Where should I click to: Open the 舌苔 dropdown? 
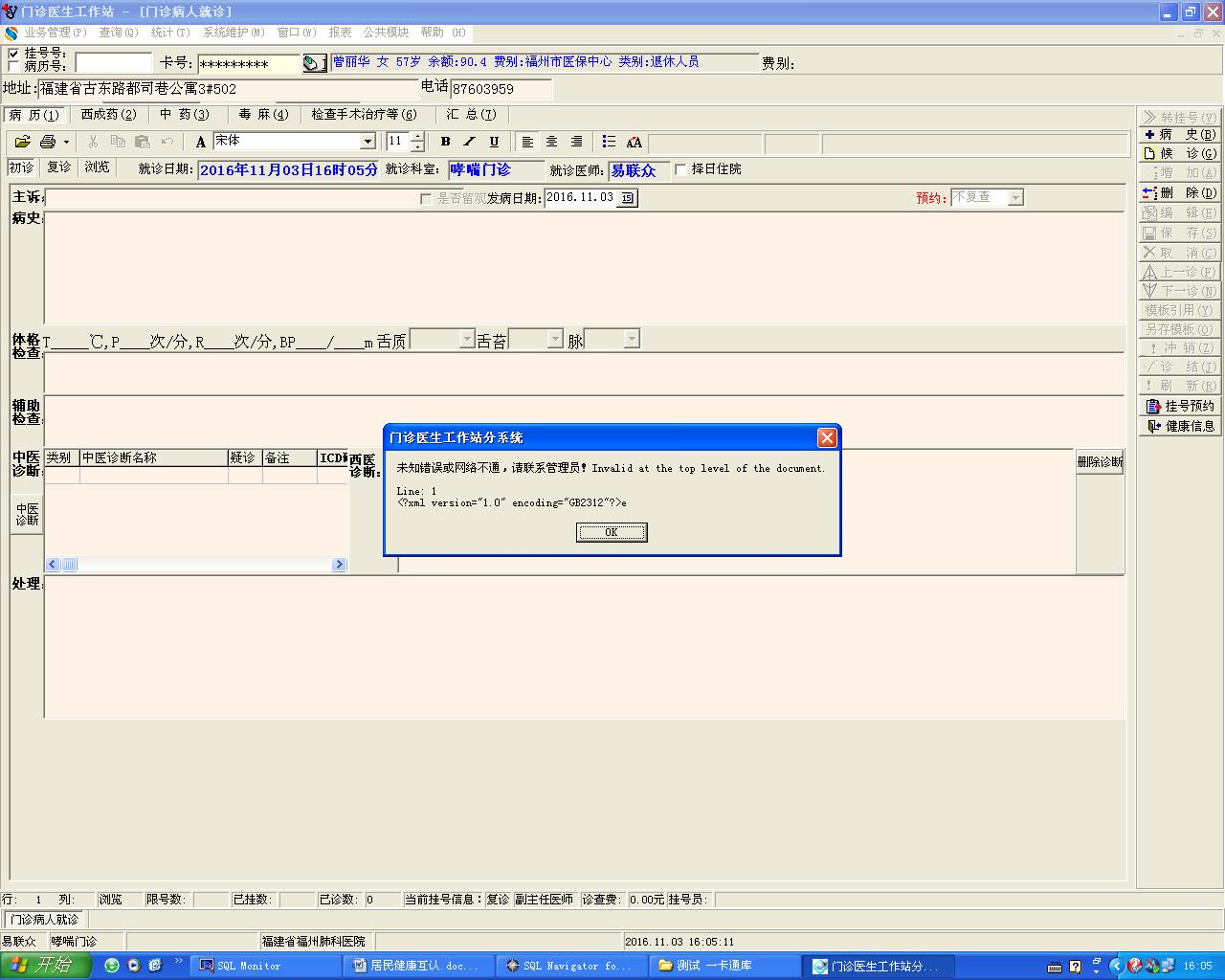click(x=555, y=340)
